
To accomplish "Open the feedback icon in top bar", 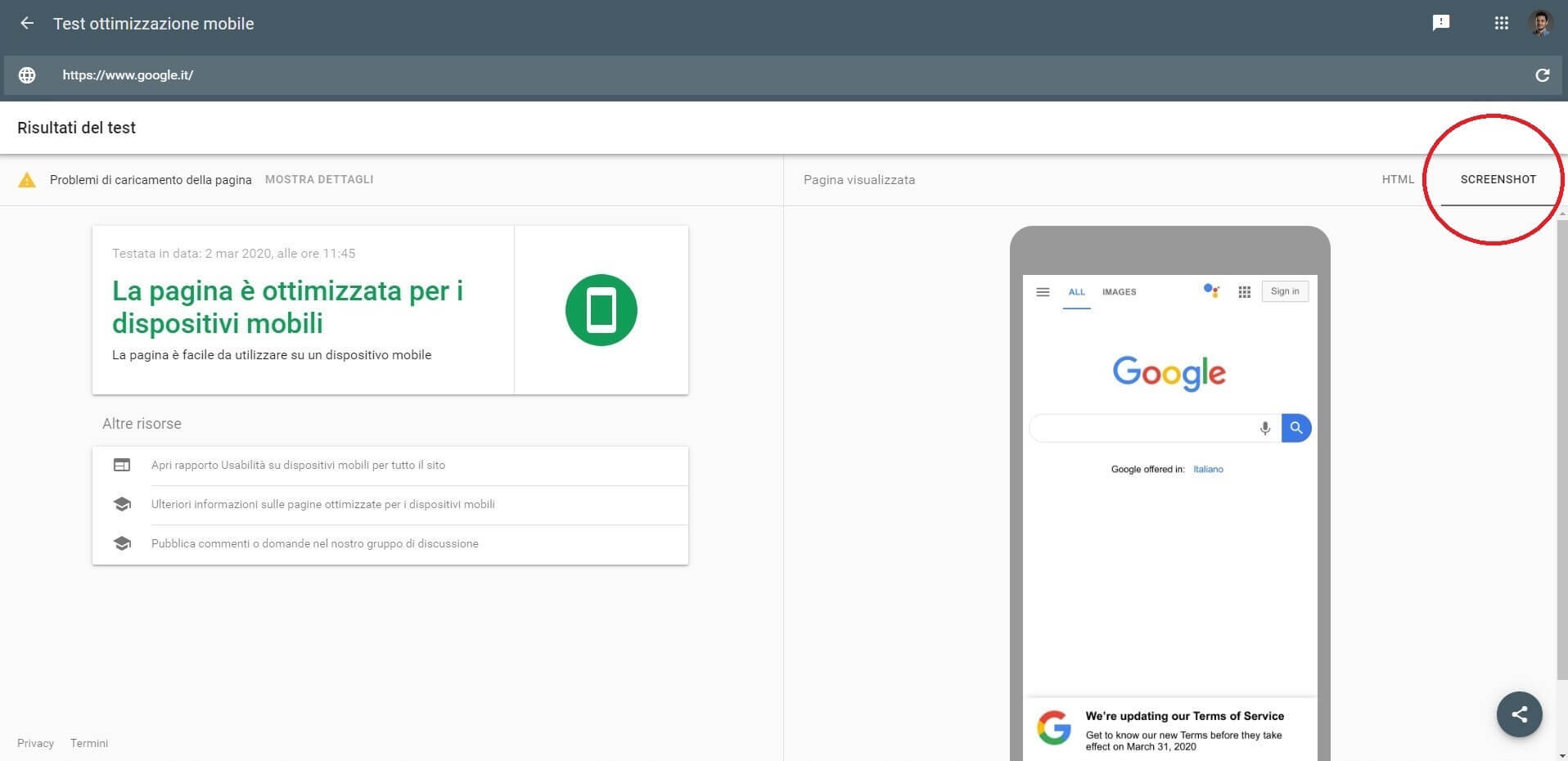I will point(1441,23).
